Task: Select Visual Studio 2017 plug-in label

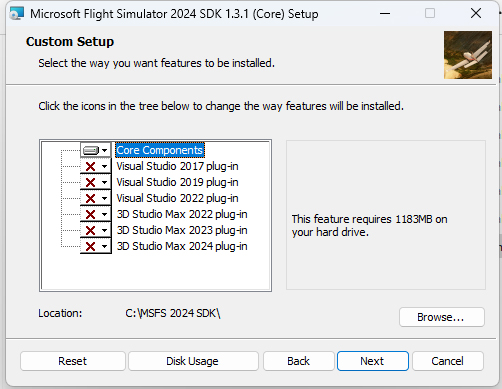Action: click(x=177, y=166)
